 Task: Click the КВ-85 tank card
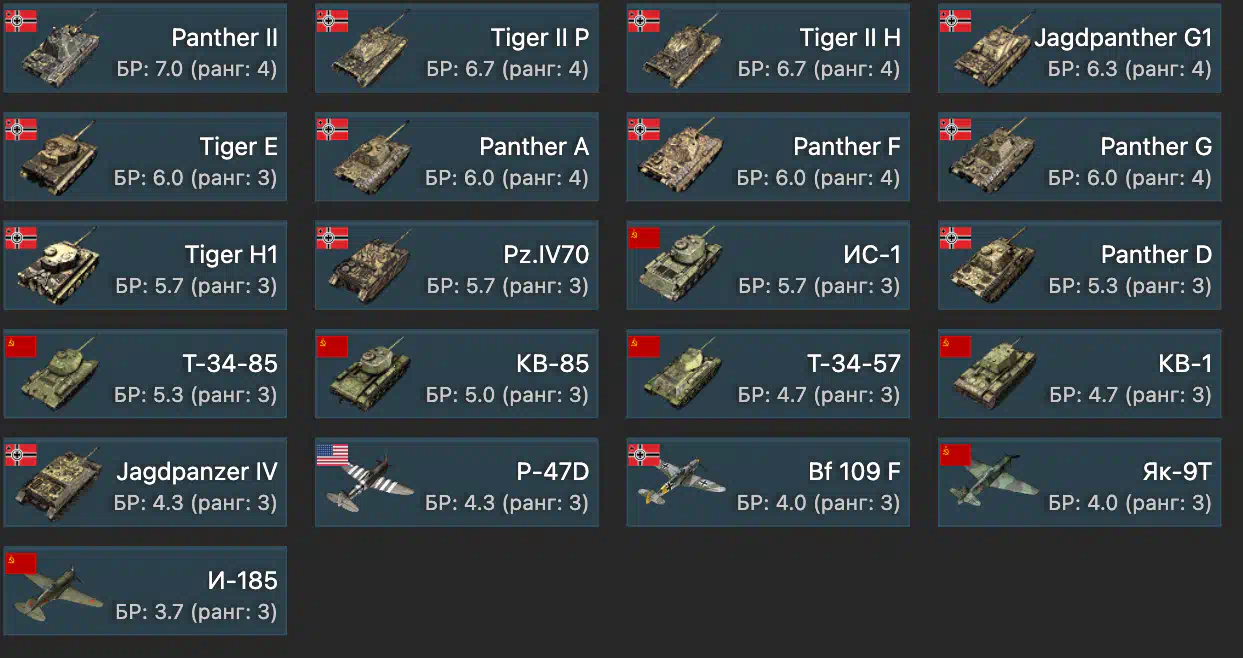457,374
